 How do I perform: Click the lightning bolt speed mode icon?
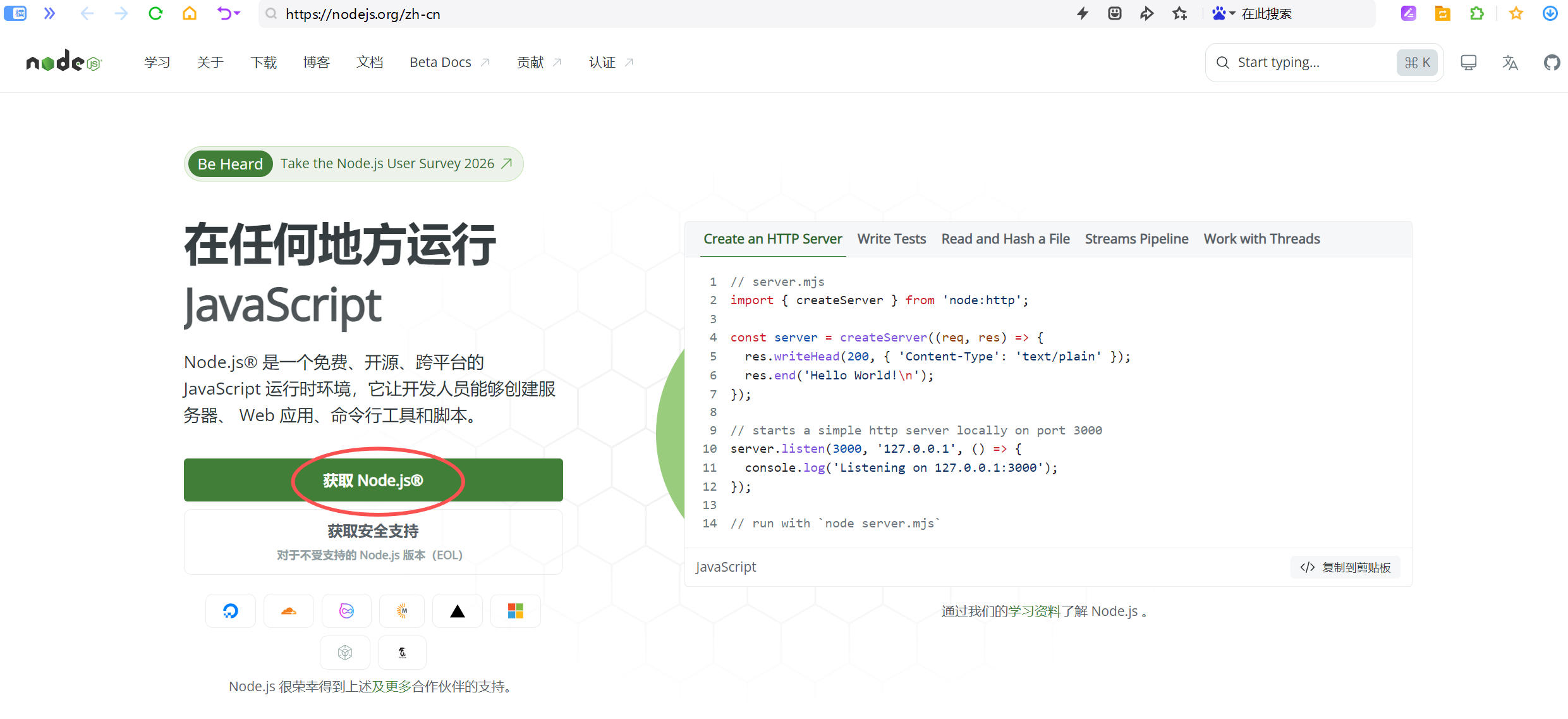[x=1083, y=13]
